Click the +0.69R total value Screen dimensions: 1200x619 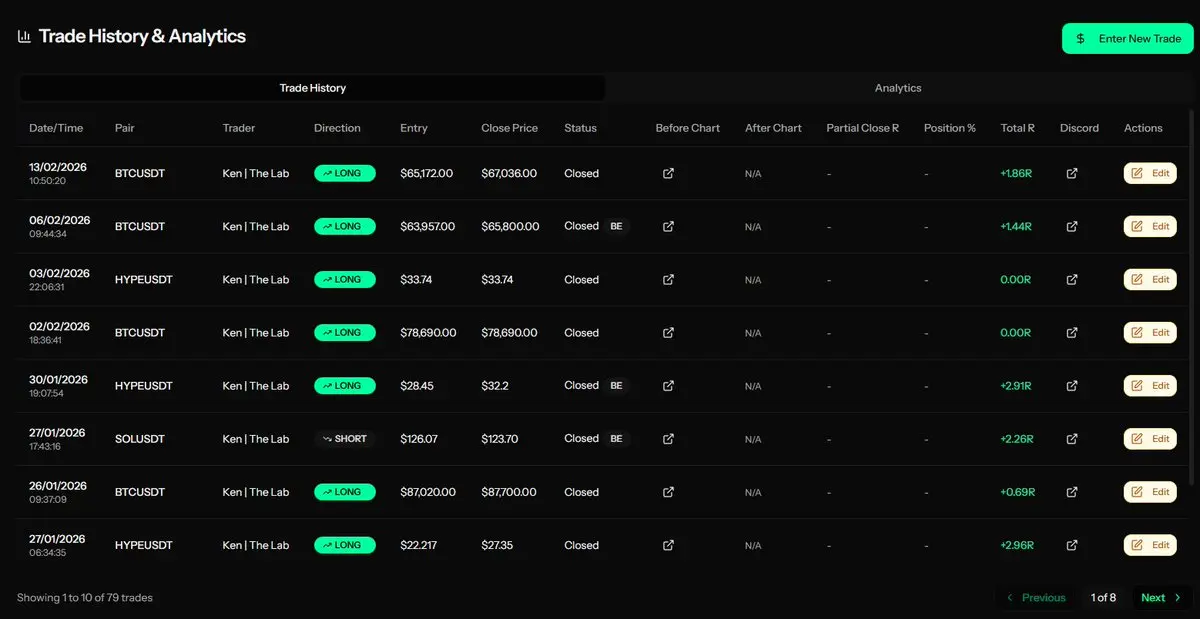pos(1017,492)
